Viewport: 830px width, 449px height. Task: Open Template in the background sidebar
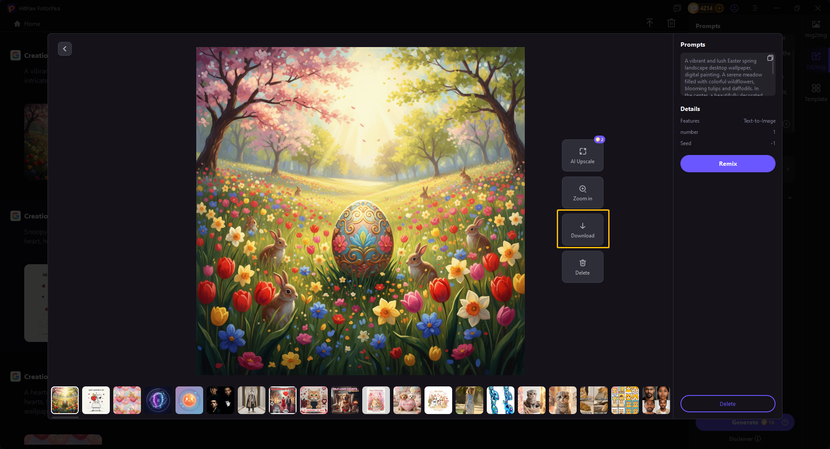click(816, 92)
